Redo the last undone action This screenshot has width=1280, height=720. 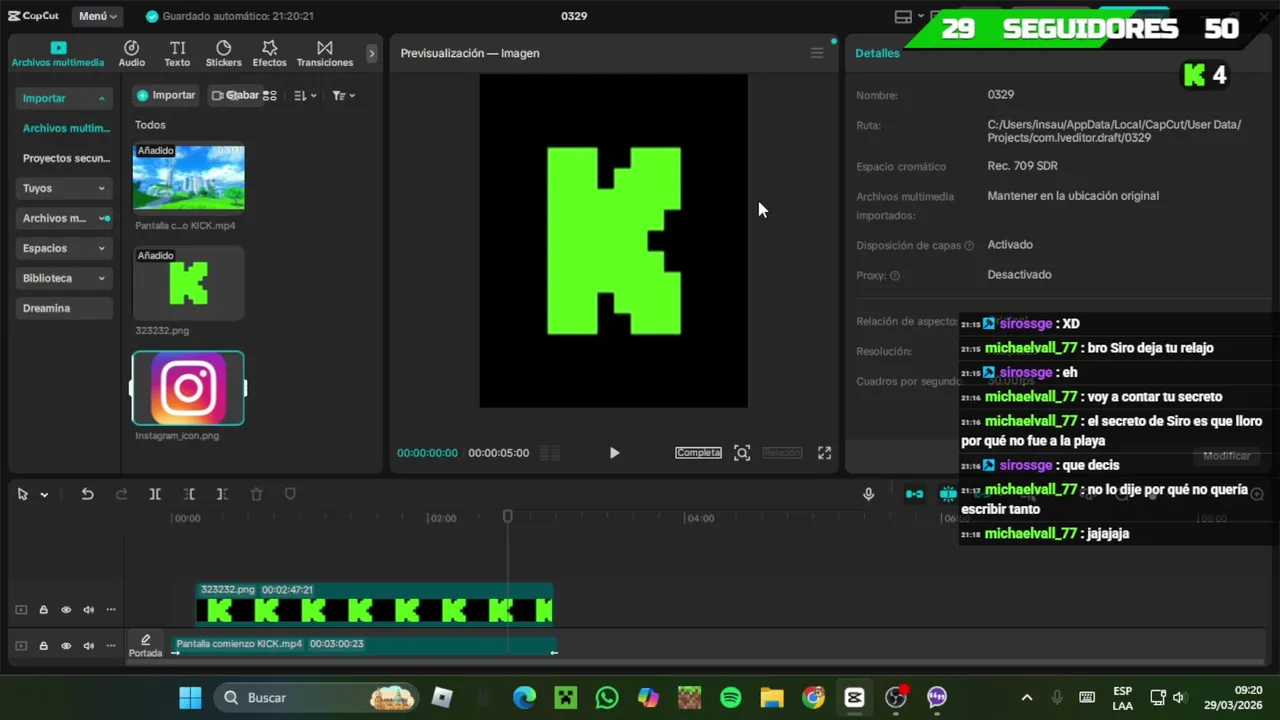(121, 494)
